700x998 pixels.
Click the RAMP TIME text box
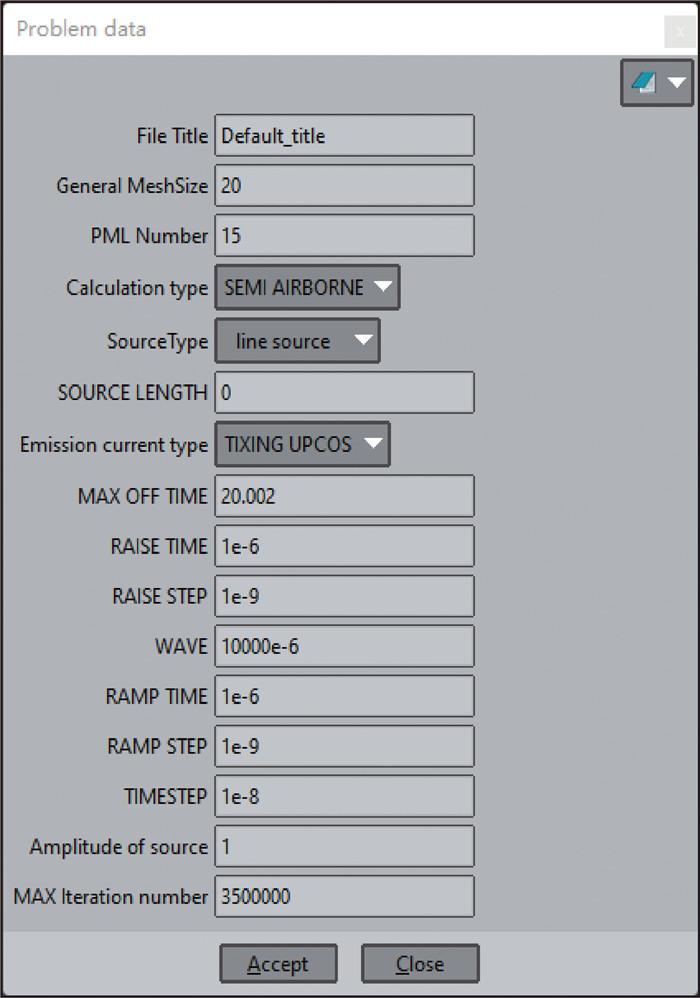[x=344, y=696]
